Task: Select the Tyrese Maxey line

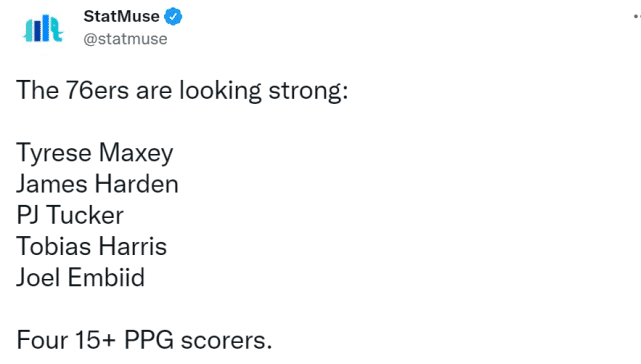Action: pyautogui.click(x=95, y=154)
